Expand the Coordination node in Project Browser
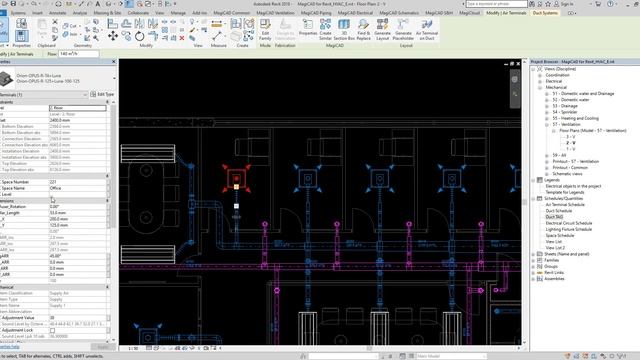This screenshot has width=640, height=360. point(540,75)
